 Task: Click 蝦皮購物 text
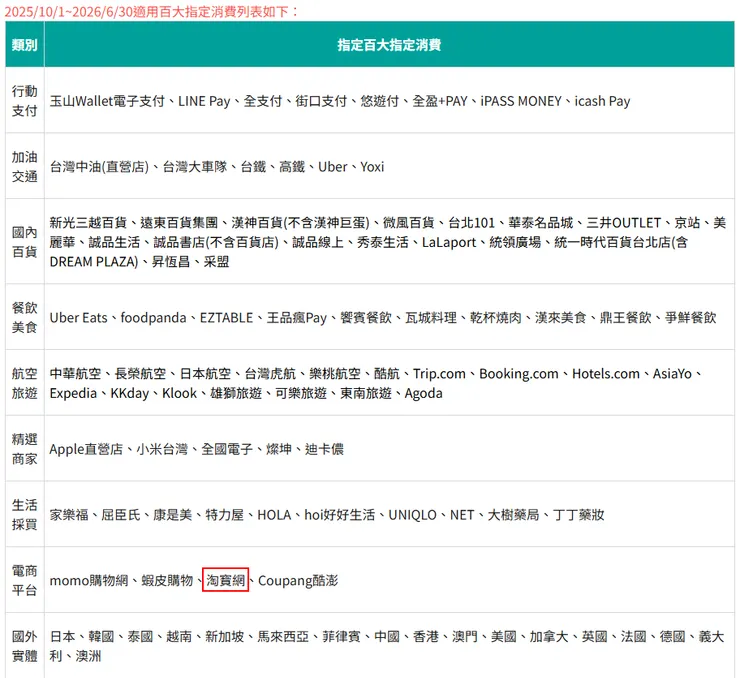pos(167,580)
